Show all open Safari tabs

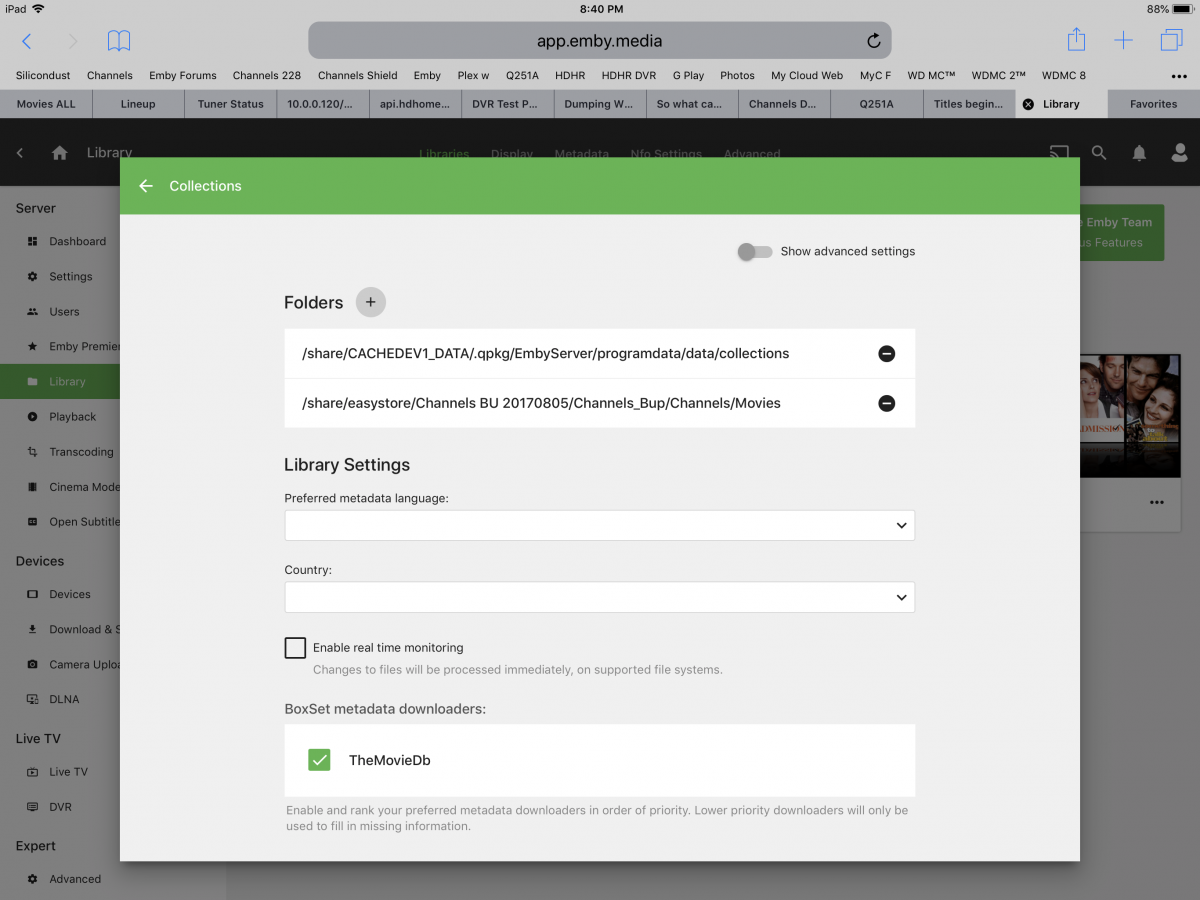pyautogui.click(x=1171, y=41)
